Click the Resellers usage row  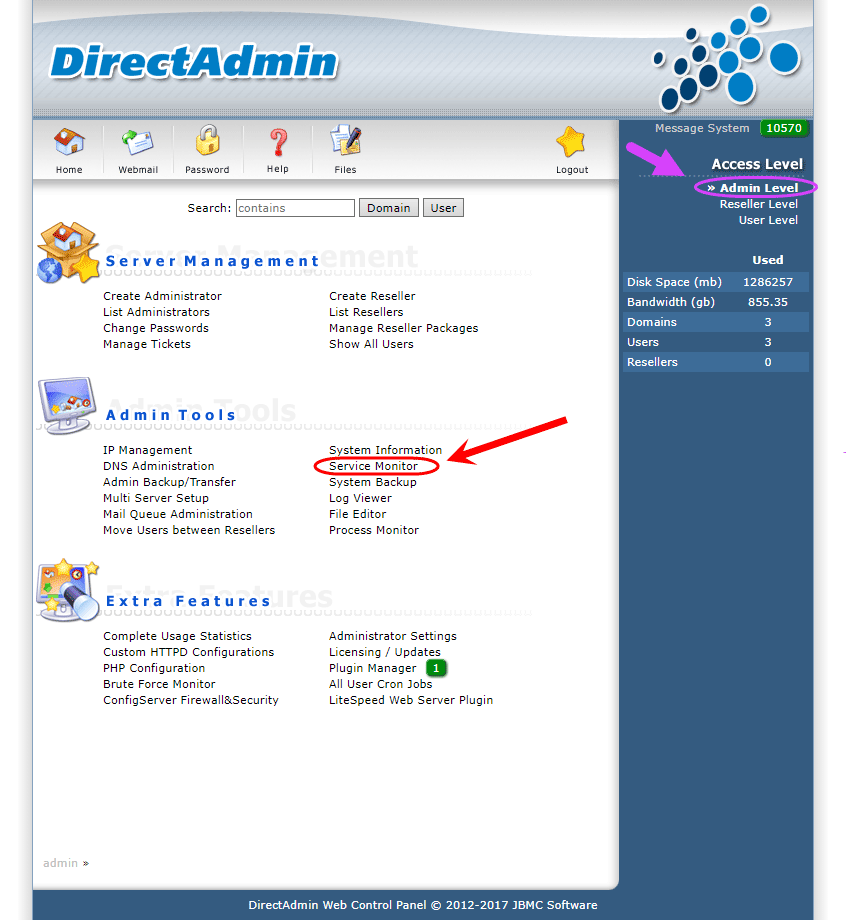coord(716,362)
